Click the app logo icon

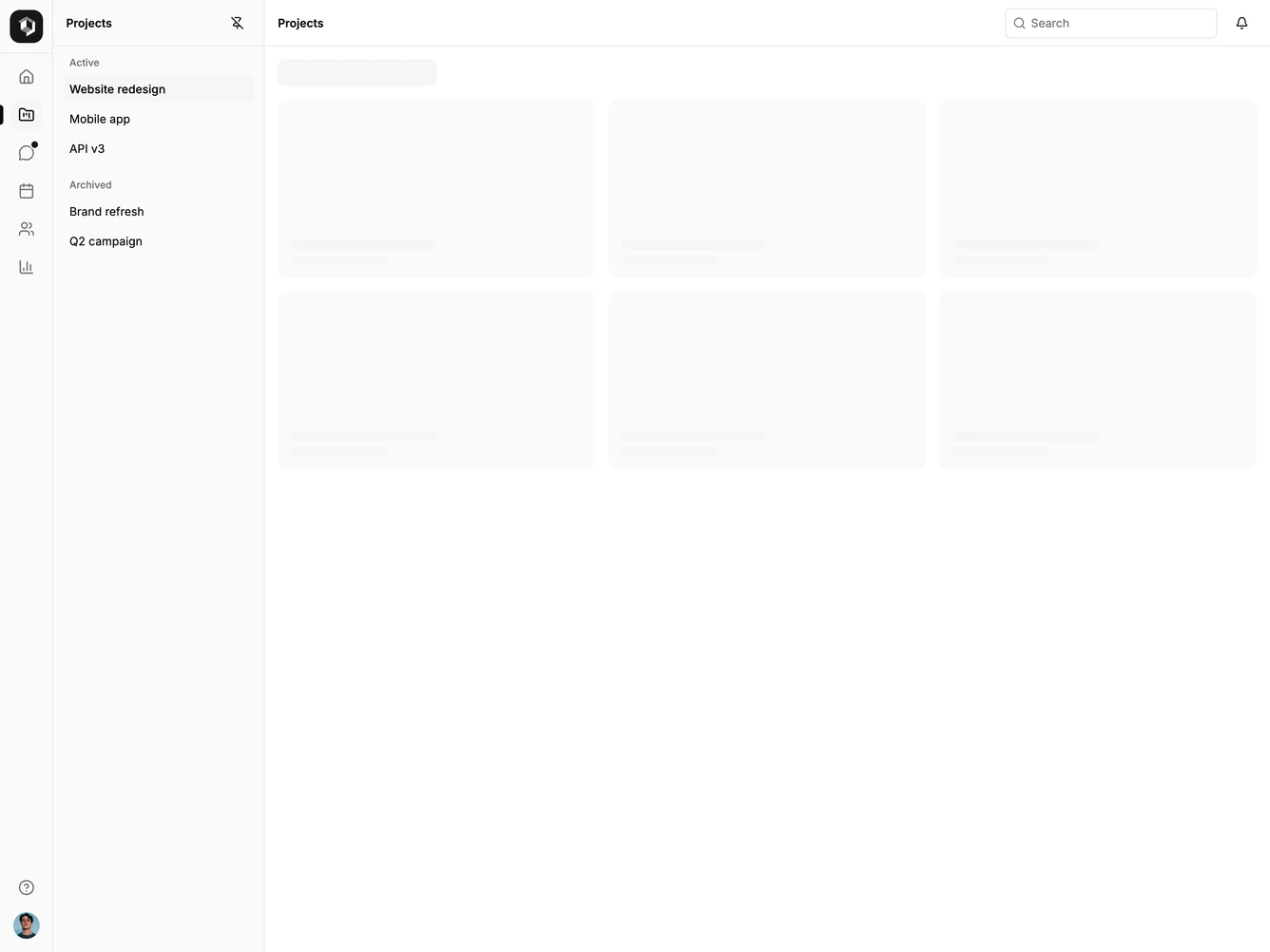coord(27,27)
